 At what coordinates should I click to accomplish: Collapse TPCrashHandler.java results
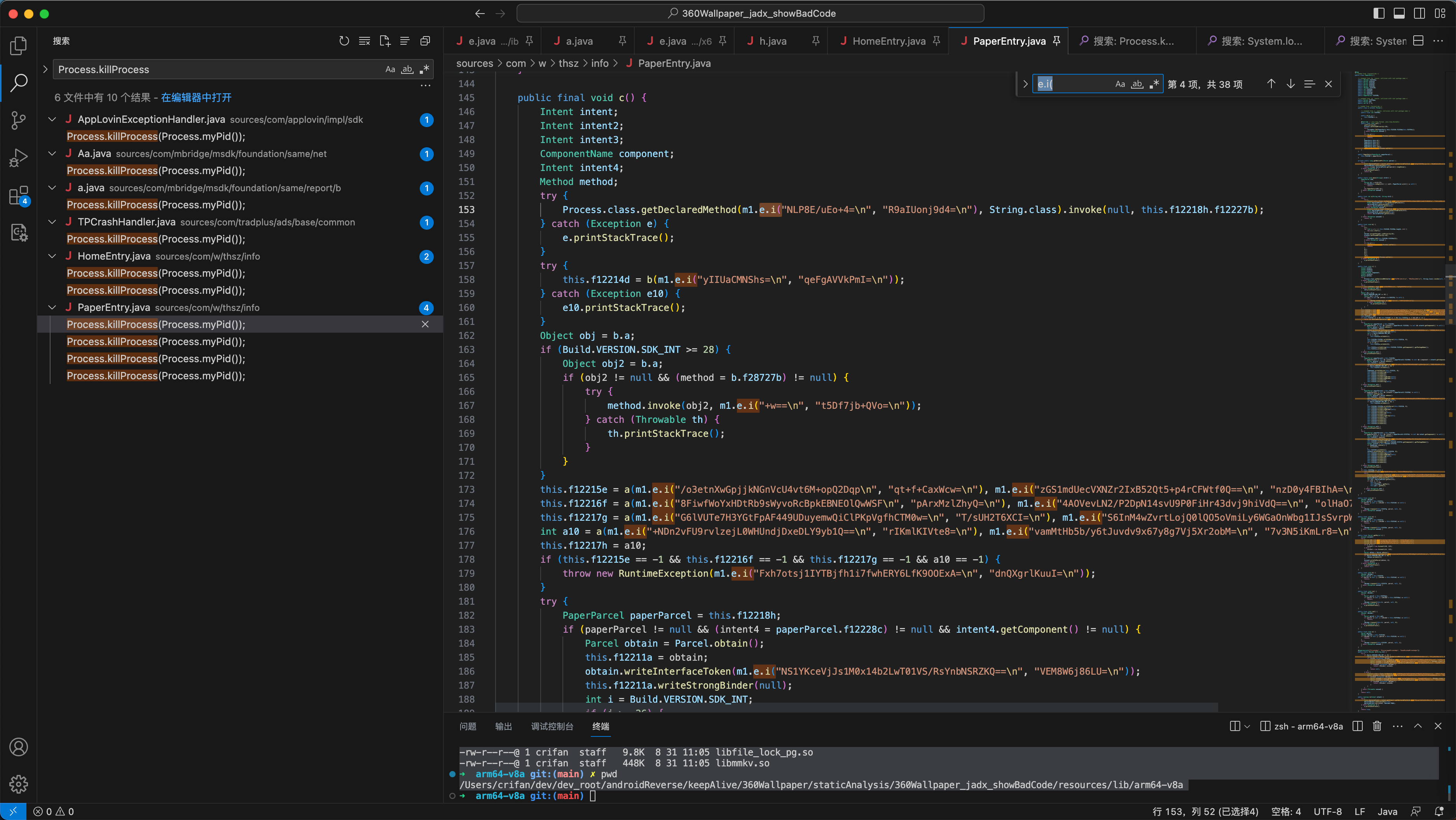tap(52, 222)
